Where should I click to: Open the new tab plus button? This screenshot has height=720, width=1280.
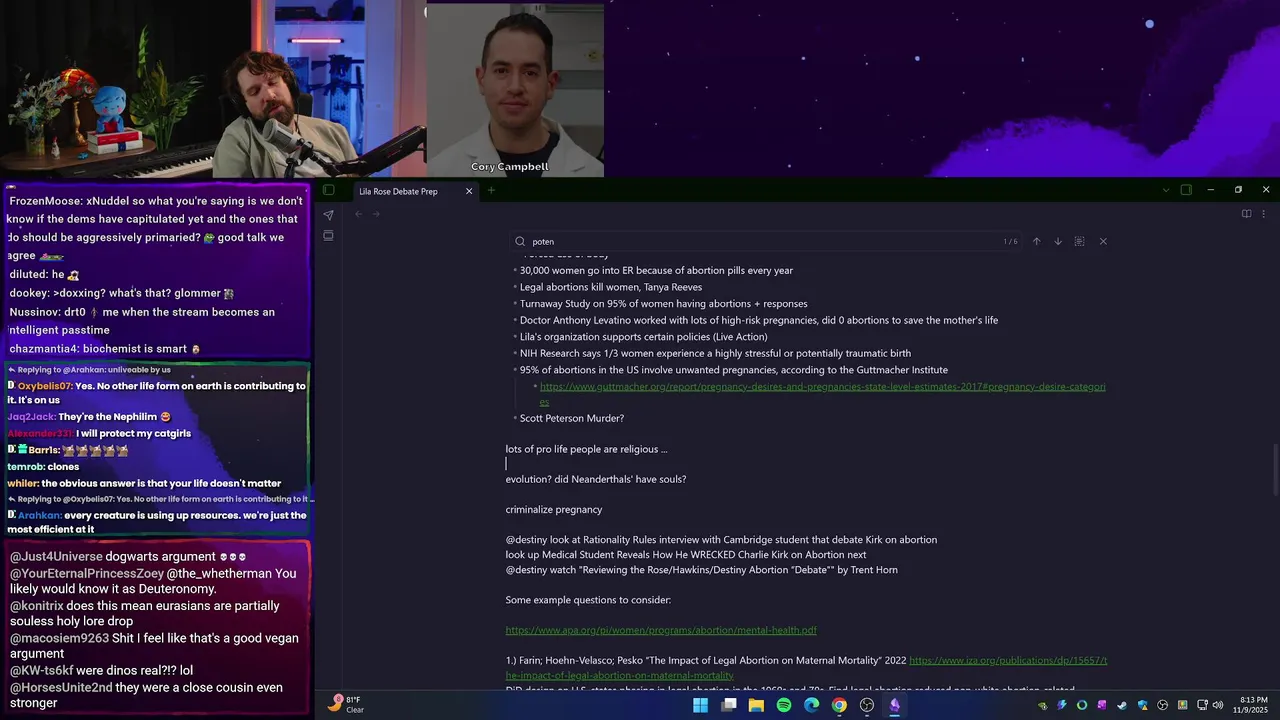(491, 190)
